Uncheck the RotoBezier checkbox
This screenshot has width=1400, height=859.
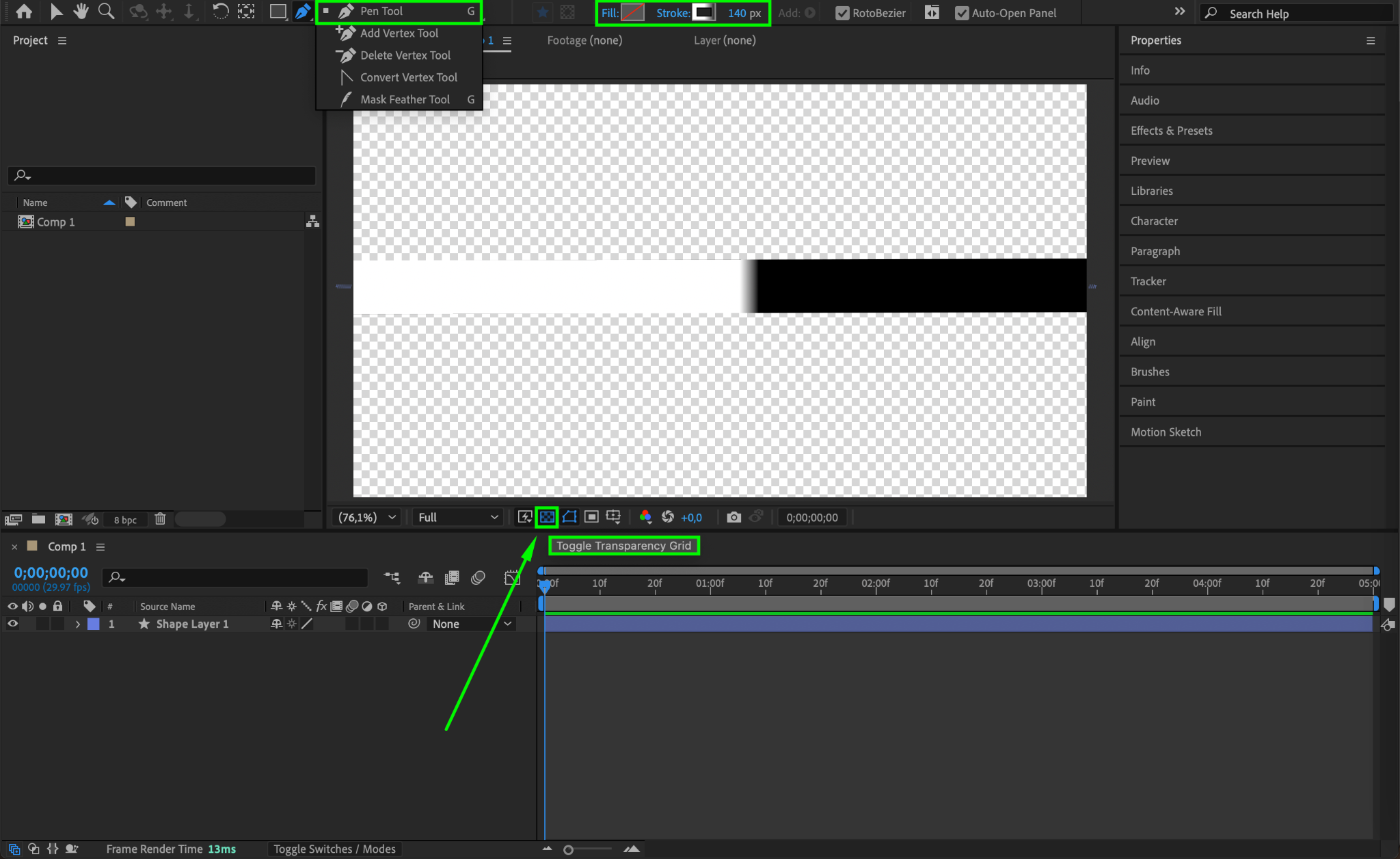[842, 13]
